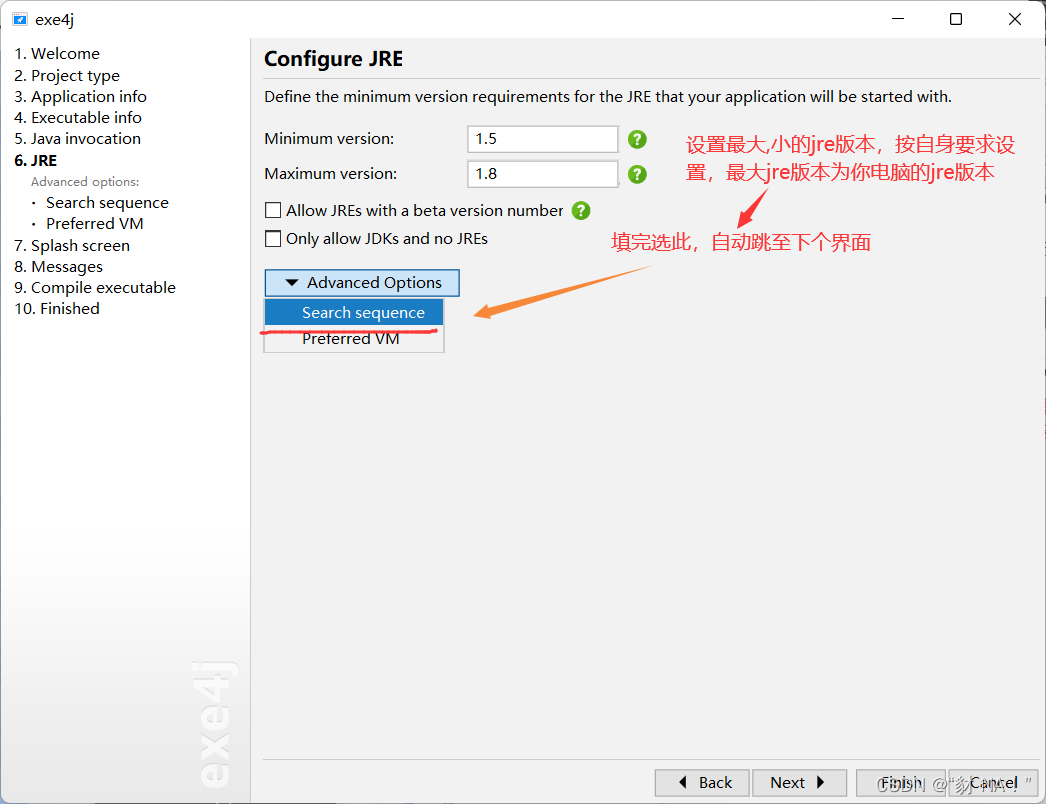Click the arrow icon on the Back button
The image size is (1046, 804).
[685, 782]
